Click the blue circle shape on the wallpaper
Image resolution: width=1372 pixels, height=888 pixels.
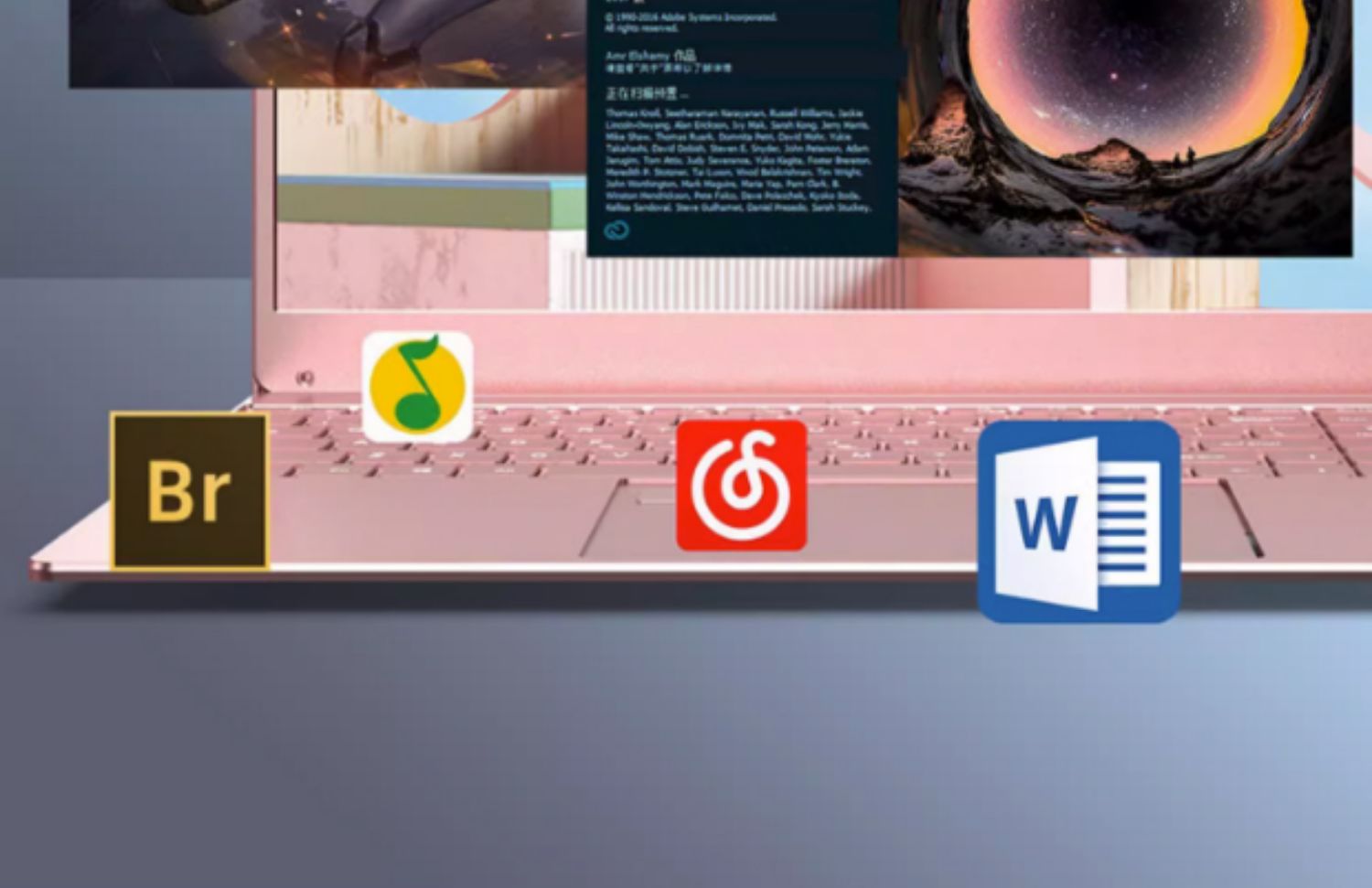[x=439, y=105]
